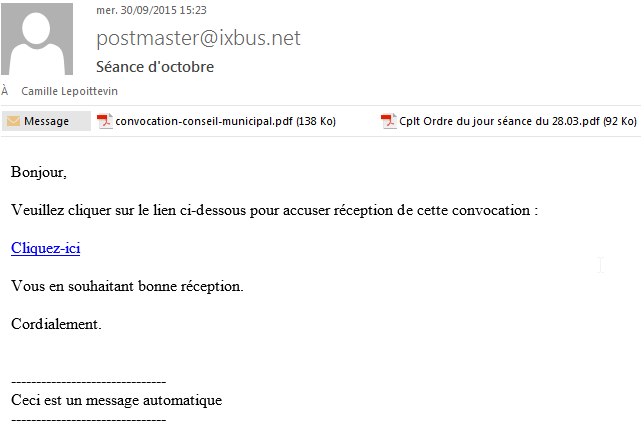Click the sentence starting with Veuillez cliquer
This screenshot has height=425, width=641.
(274, 210)
